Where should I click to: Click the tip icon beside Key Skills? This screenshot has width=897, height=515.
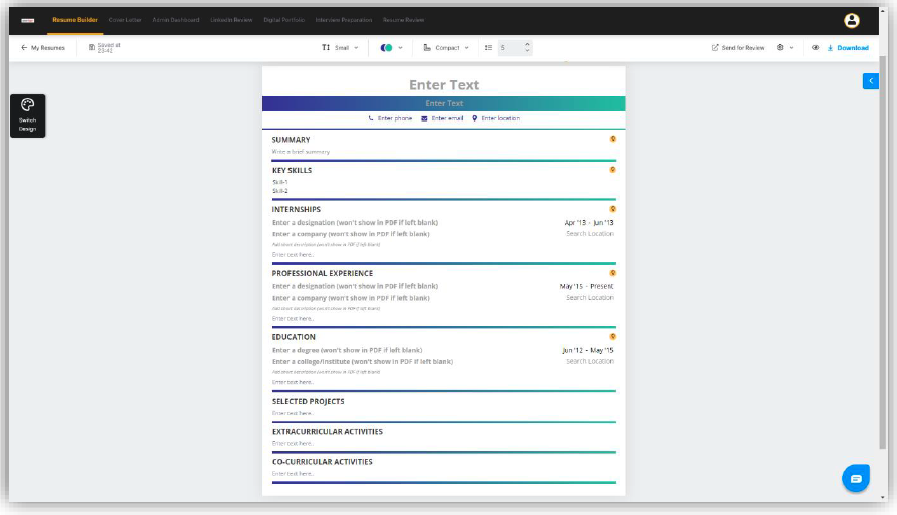[613, 170]
